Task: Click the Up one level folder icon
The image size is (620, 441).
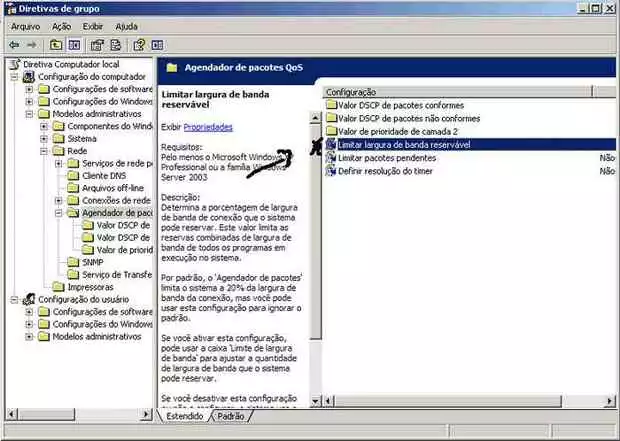Action: click(x=56, y=45)
